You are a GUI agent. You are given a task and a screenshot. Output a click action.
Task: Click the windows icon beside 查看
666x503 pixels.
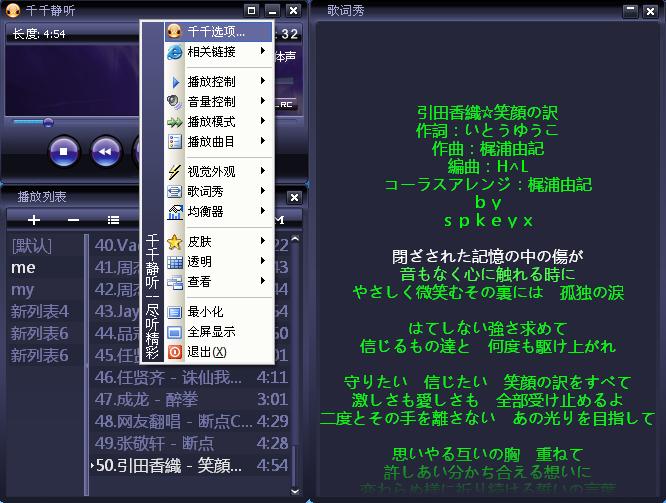[175, 282]
